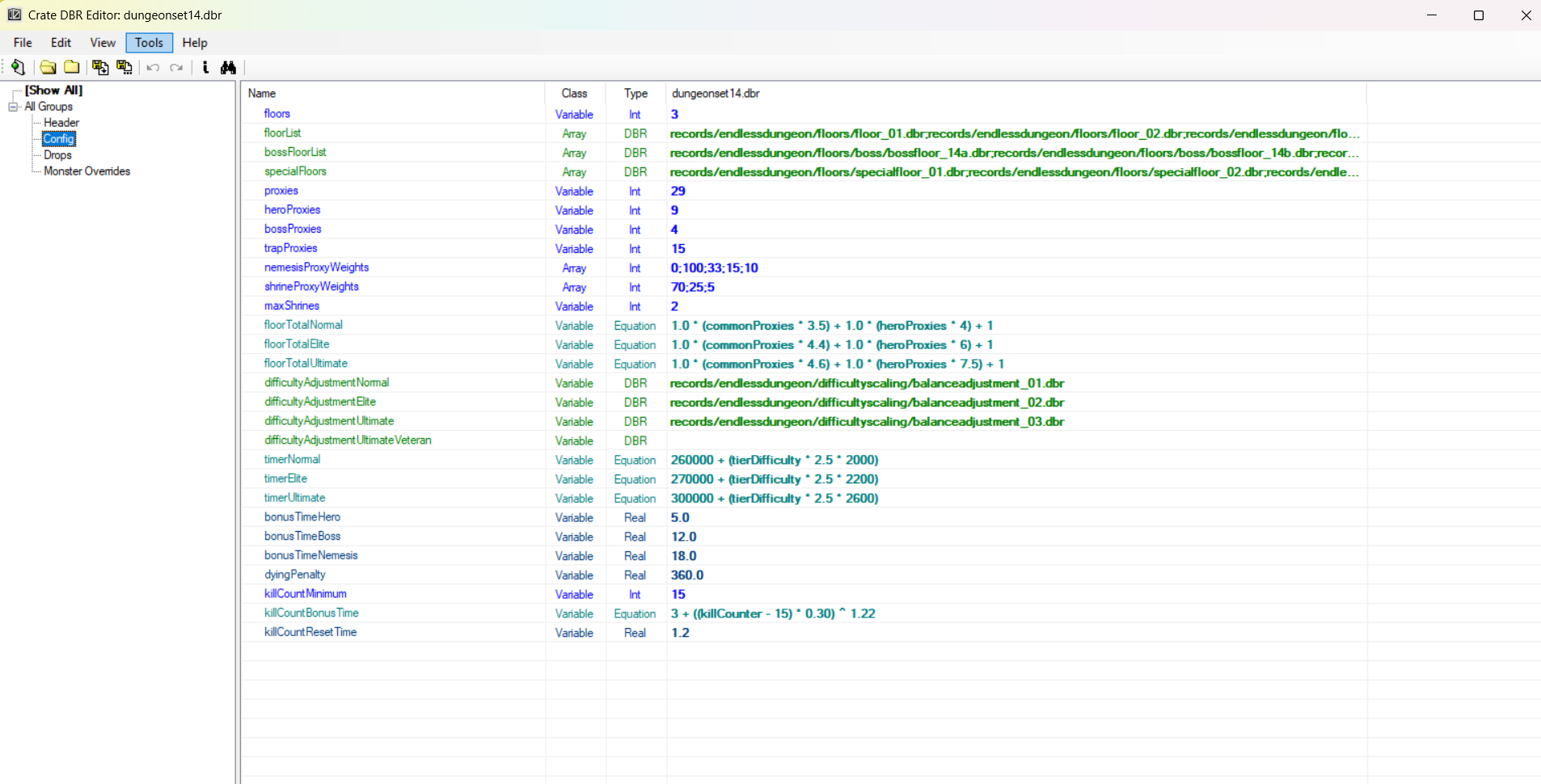This screenshot has height=784, width=1541.
Task: Click the info 'i' toolbar icon
Action: tap(205, 67)
